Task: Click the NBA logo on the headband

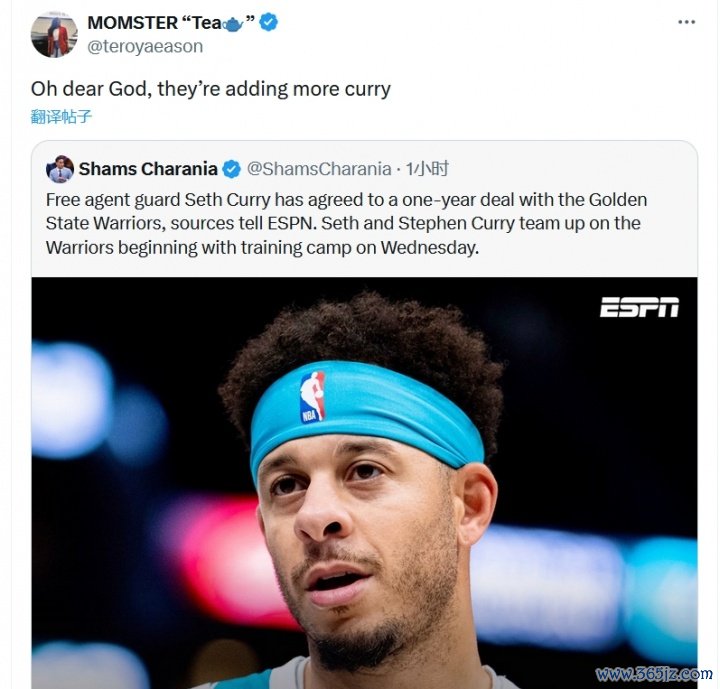Action: tap(313, 396)
